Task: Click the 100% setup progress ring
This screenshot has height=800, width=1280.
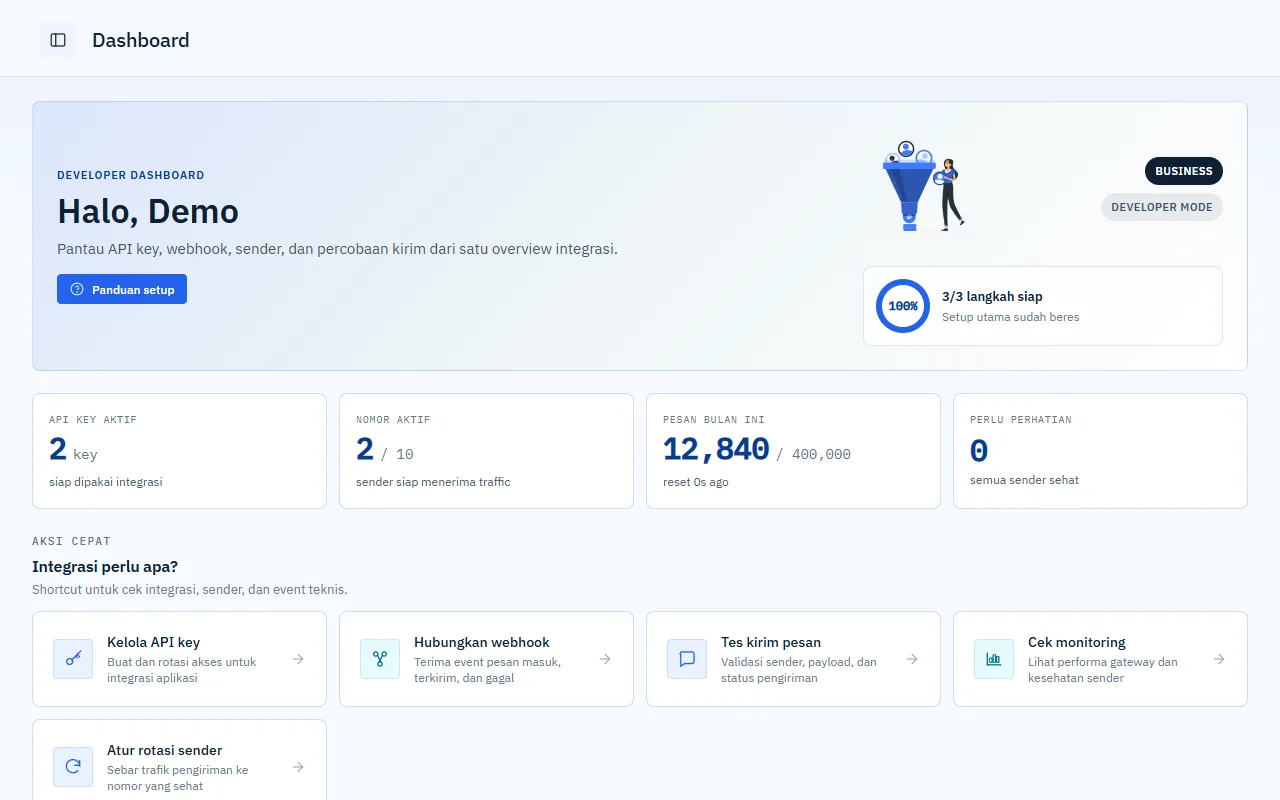Action: click(903, 306)
